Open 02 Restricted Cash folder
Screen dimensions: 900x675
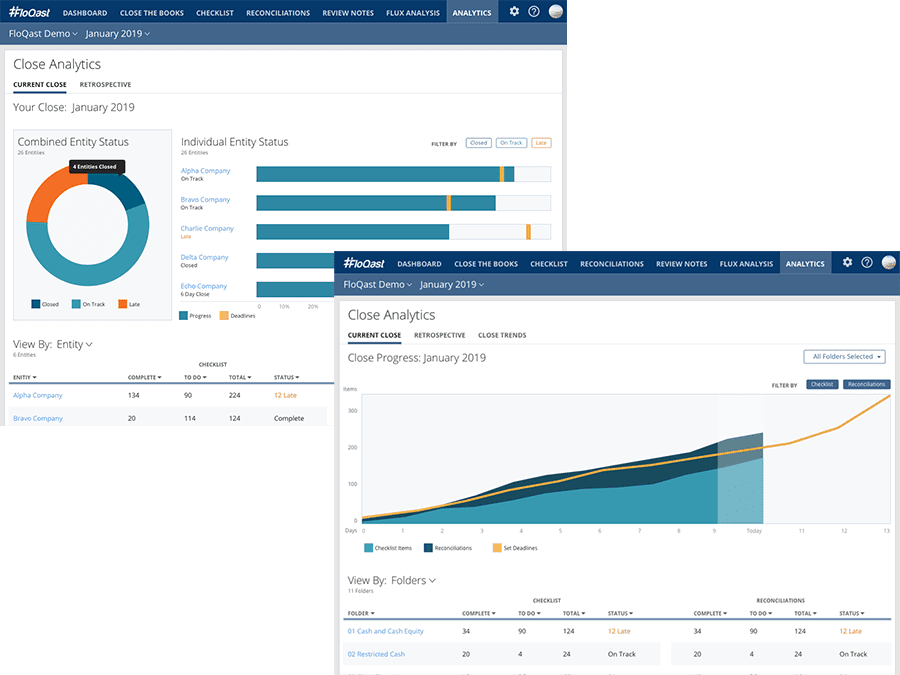coord(376,654)
